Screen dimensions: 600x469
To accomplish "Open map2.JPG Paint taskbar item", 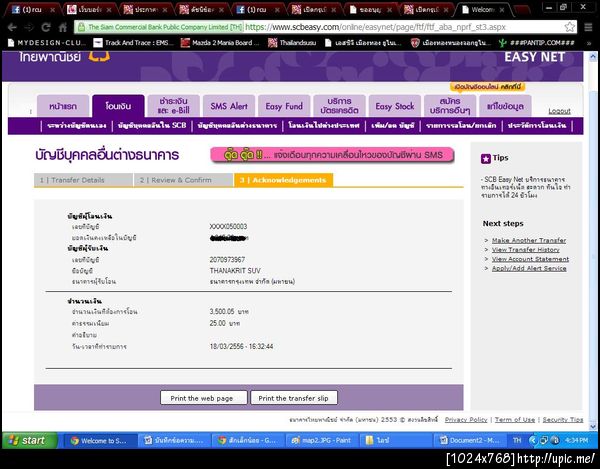I will click(x=322, y=440).
